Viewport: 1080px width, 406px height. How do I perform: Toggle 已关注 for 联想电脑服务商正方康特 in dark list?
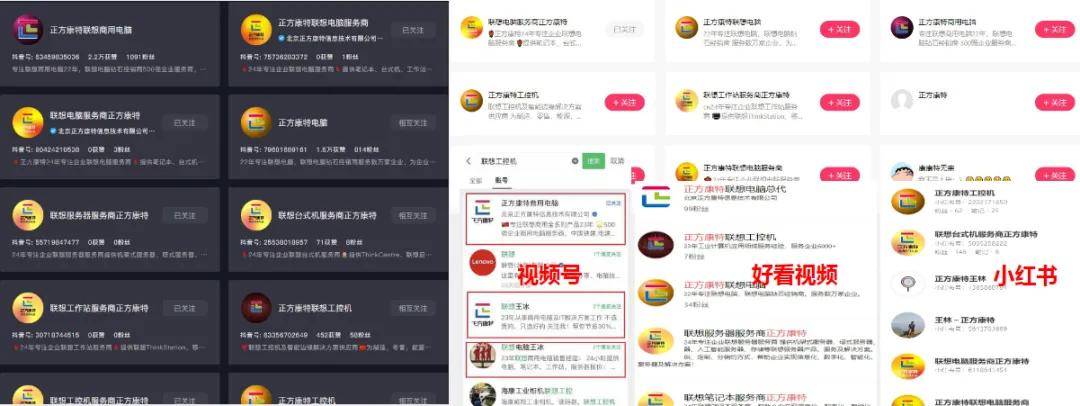click(x=185, y=123)
